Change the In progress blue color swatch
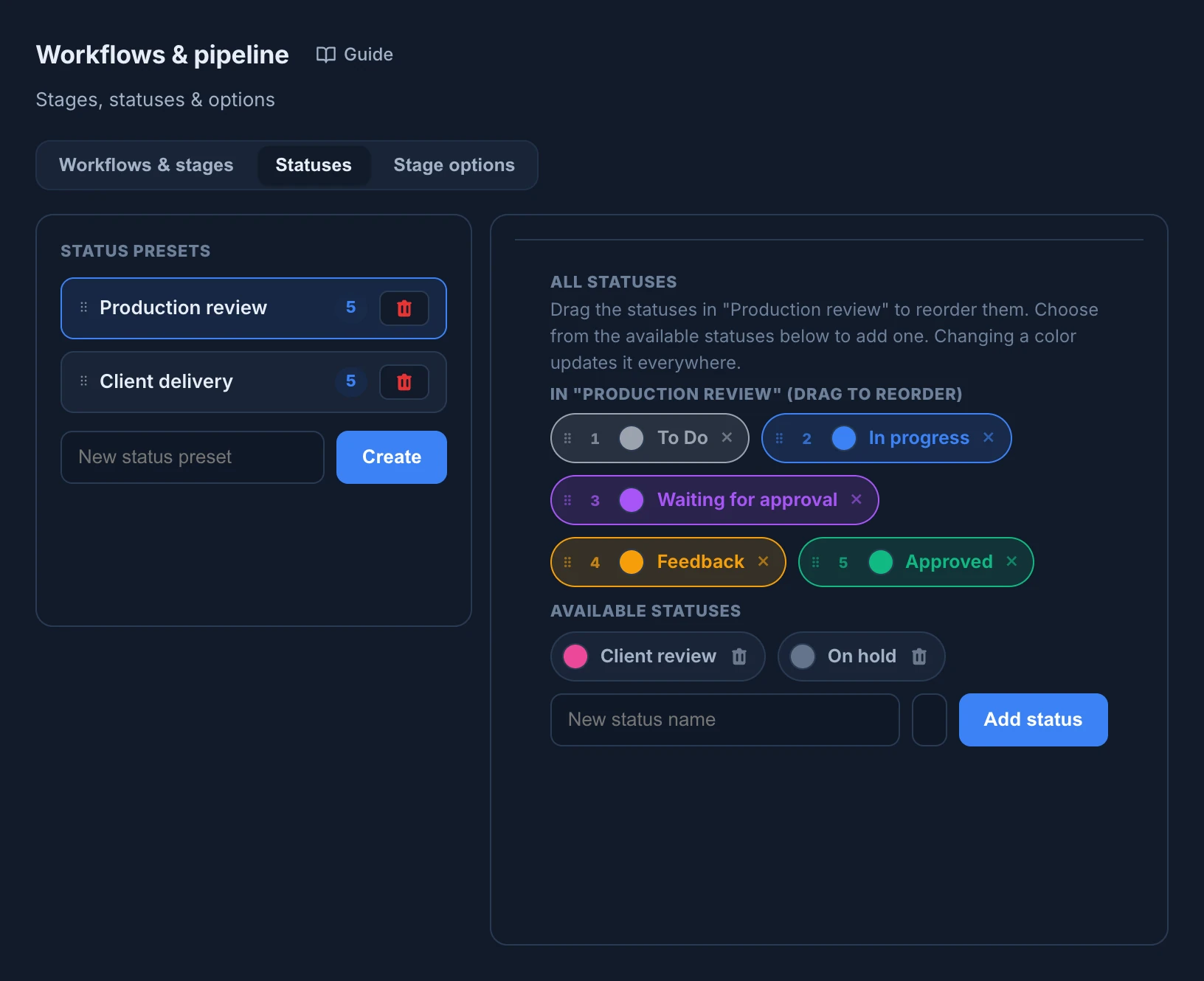The width and height of the screenshot is (1204, 981). coord(844,438)
